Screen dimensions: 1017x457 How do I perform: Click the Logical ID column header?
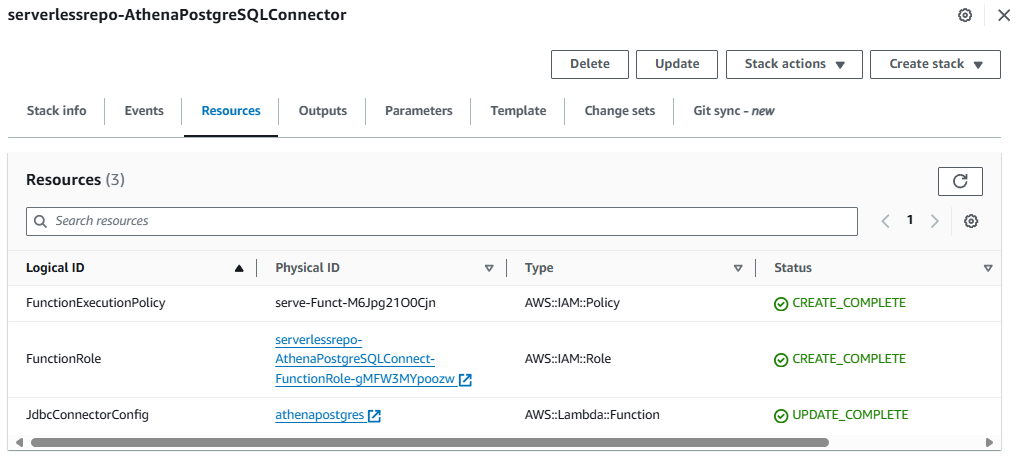pos(55,268)
